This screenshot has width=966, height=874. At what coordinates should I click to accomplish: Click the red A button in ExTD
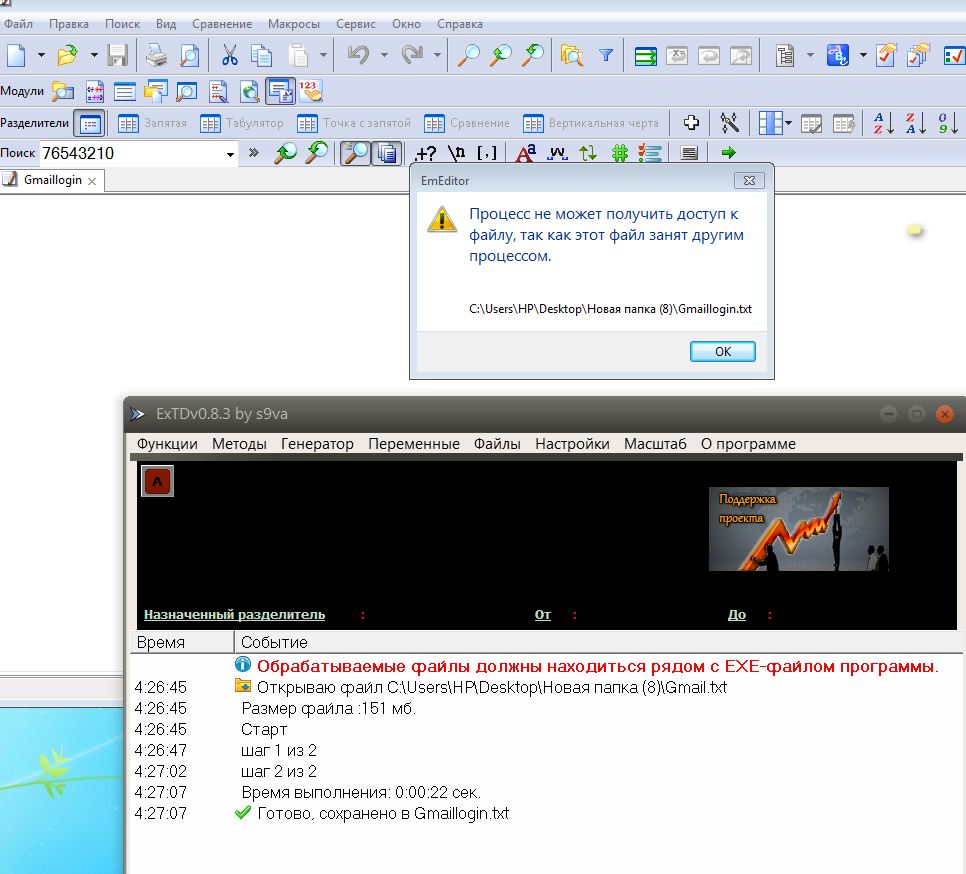click(158, 482)
